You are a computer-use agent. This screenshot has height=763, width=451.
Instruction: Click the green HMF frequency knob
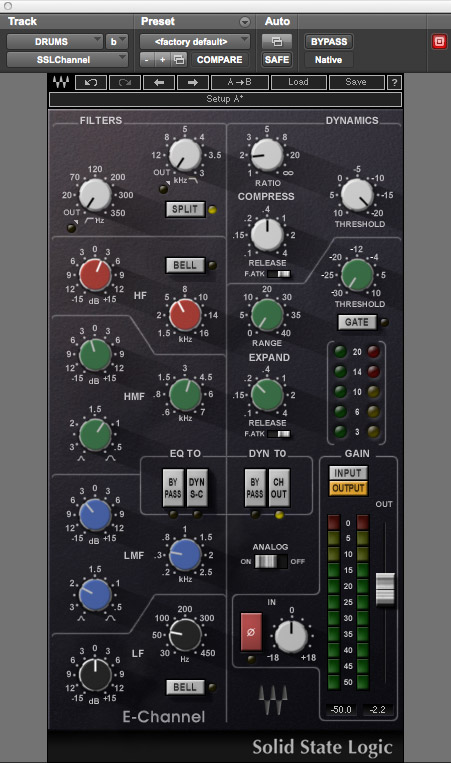tap(185, 395)
